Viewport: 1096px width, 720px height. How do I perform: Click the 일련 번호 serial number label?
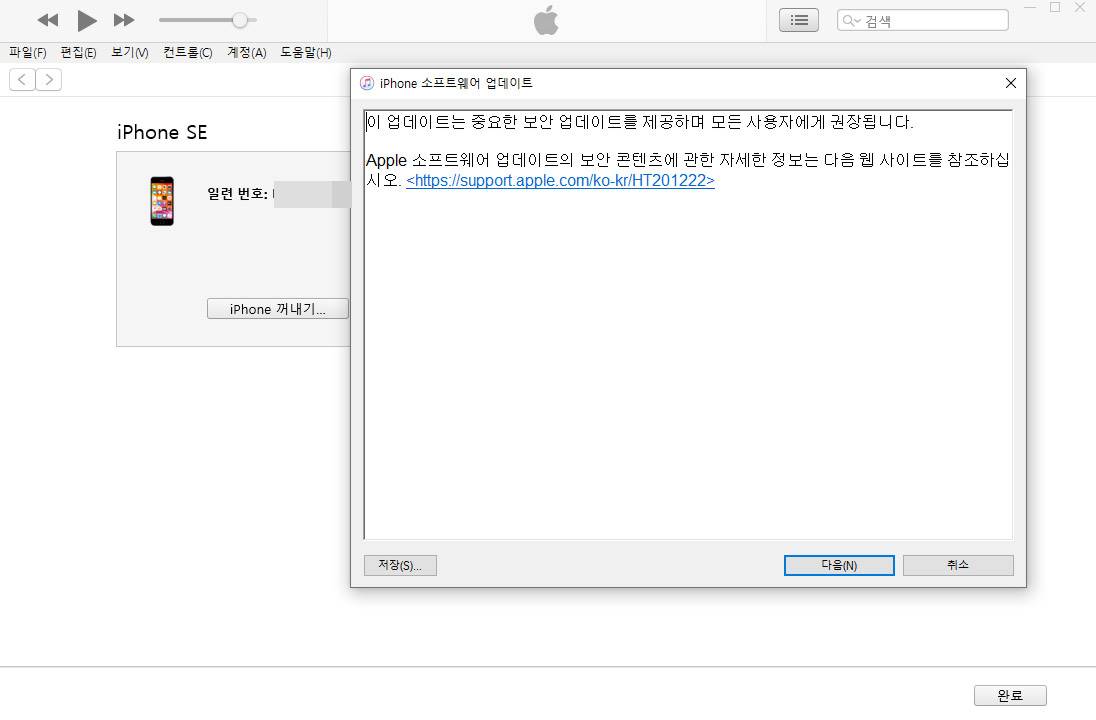pyautogui.click(x=238, y=194)
